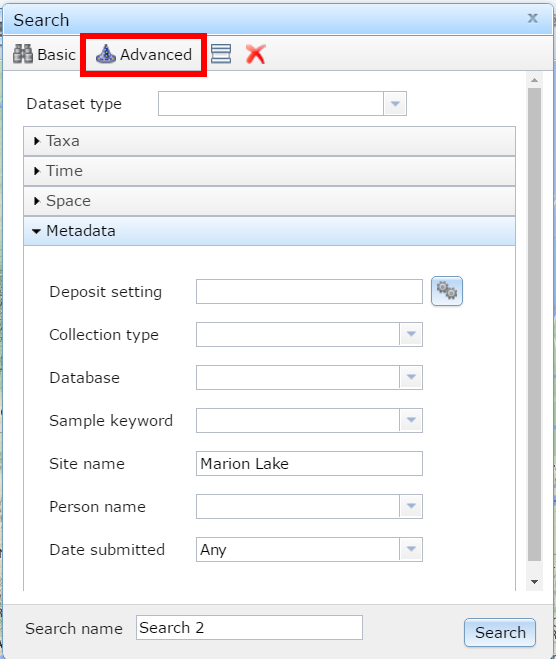
Task: Expand the Taxa section
Action: point(269,141)
